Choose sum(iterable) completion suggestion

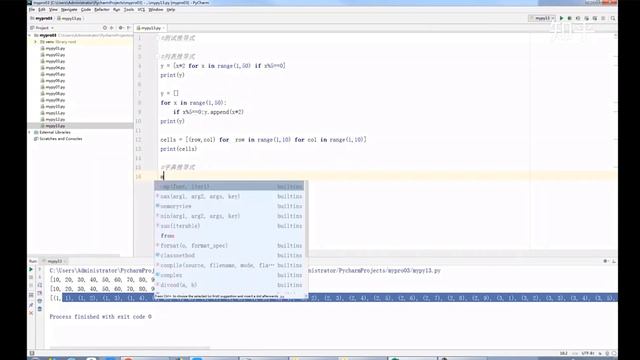point(229,226)
